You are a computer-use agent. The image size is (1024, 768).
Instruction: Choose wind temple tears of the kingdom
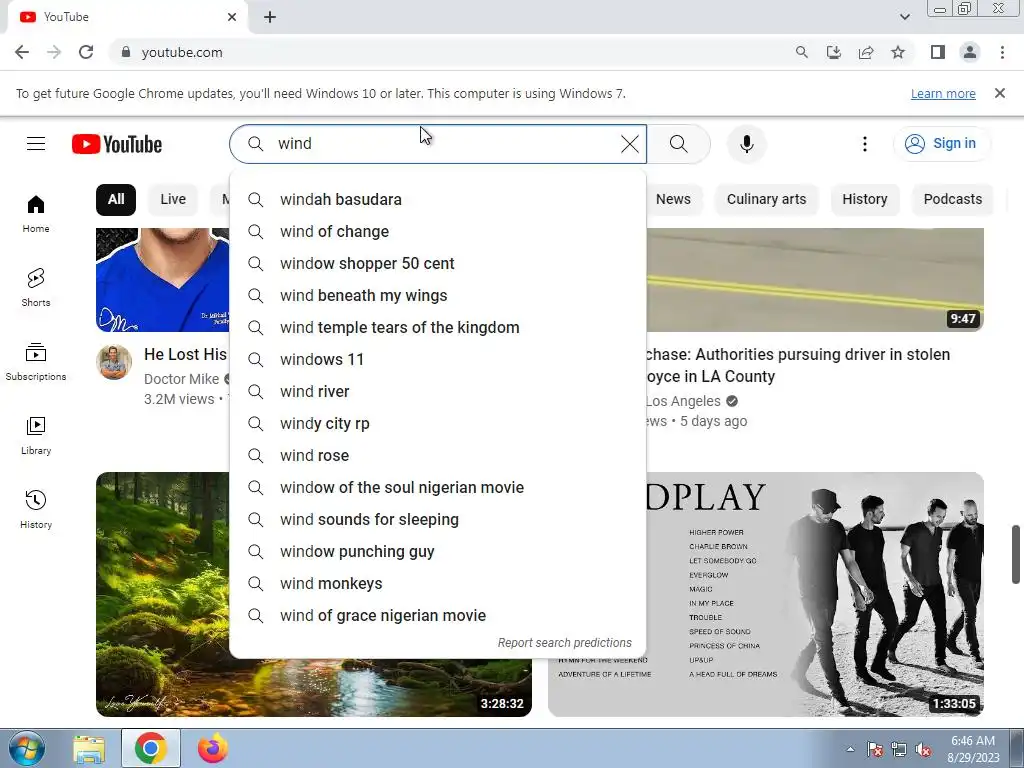pyautogui.click(x=438, y=327)
